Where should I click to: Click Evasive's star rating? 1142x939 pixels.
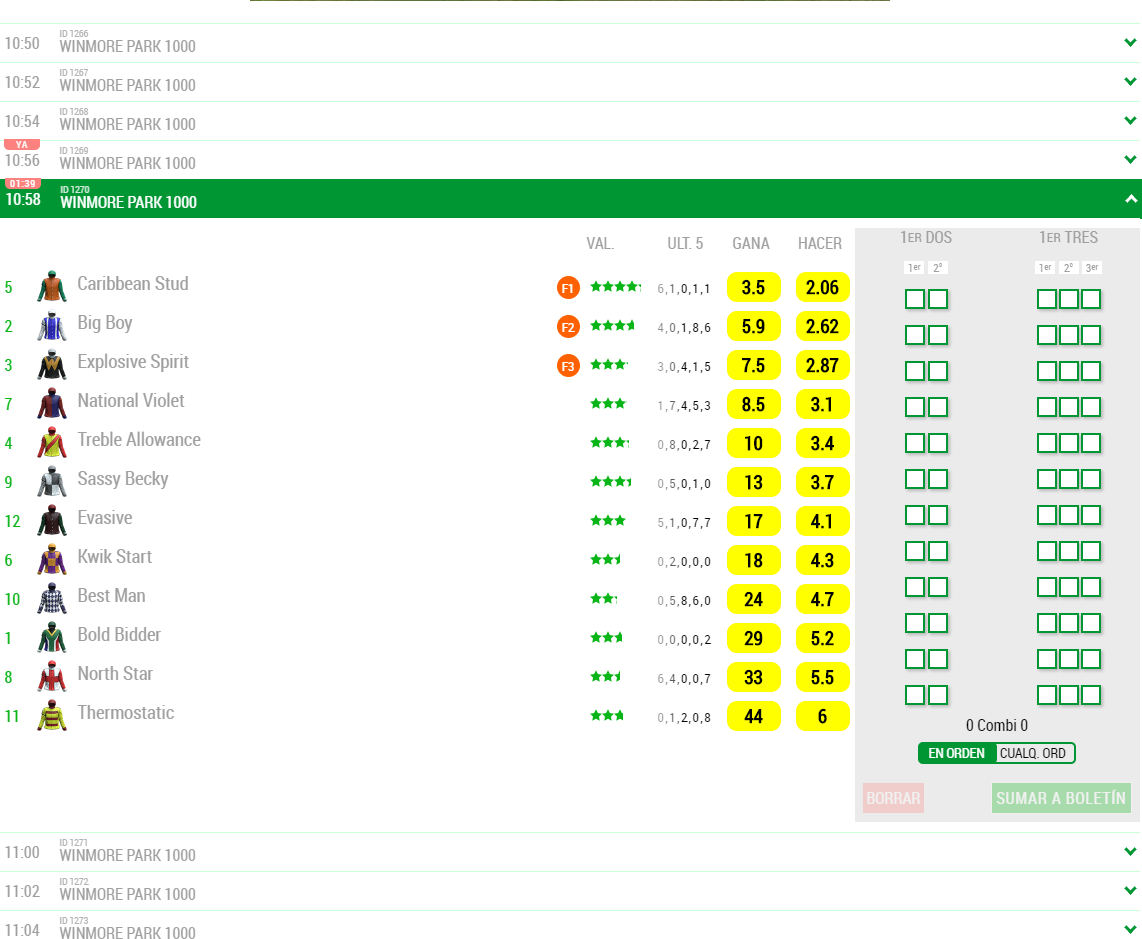608,520
